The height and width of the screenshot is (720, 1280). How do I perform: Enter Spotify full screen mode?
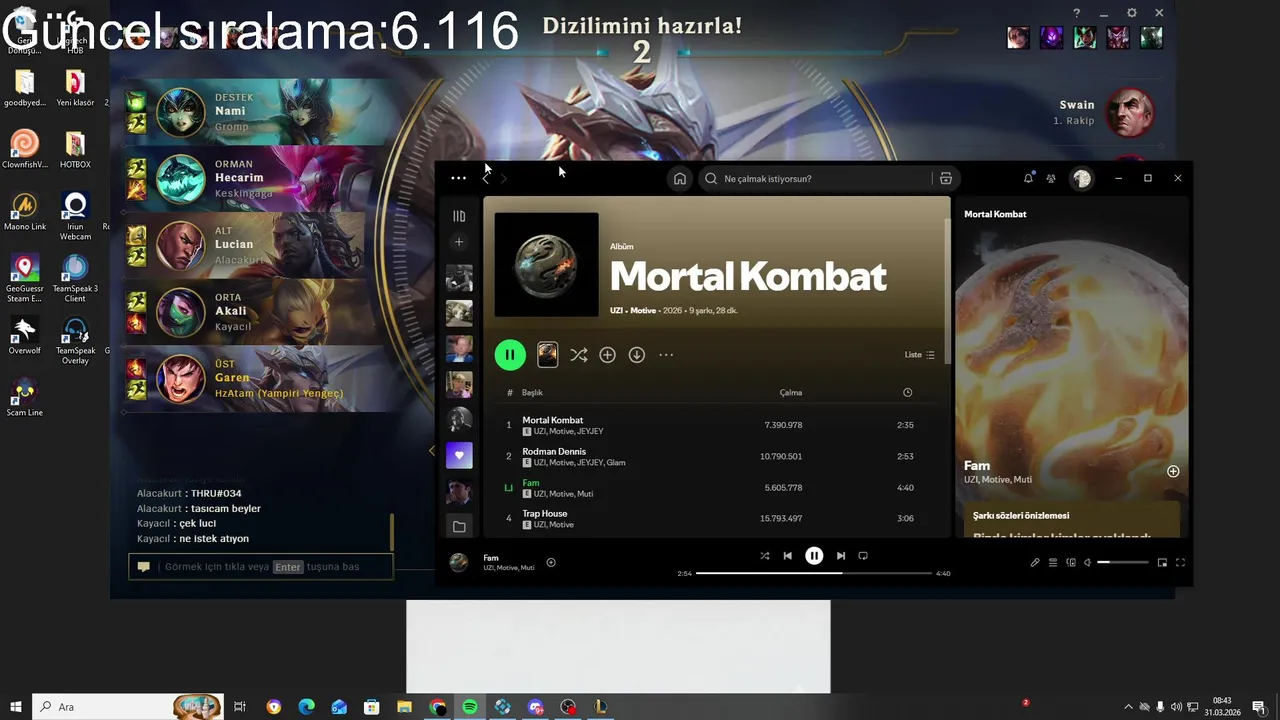[x=1180, y=562]
